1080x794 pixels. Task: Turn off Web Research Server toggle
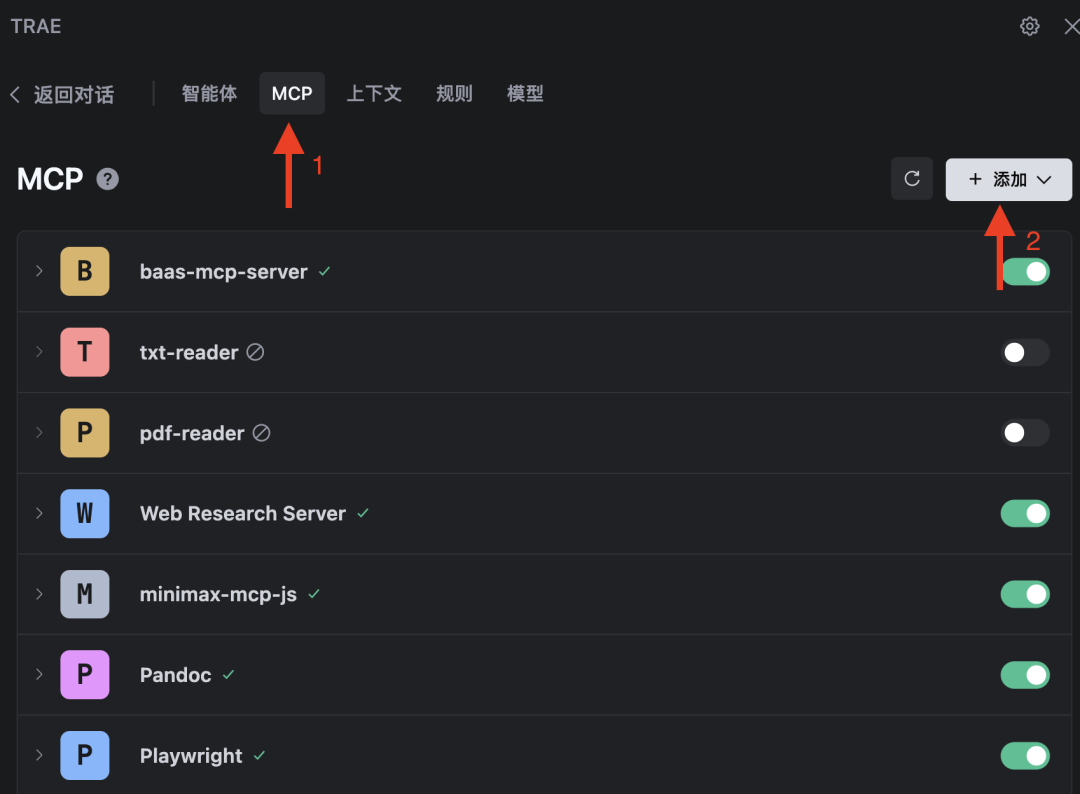(x=1025, y=513)
